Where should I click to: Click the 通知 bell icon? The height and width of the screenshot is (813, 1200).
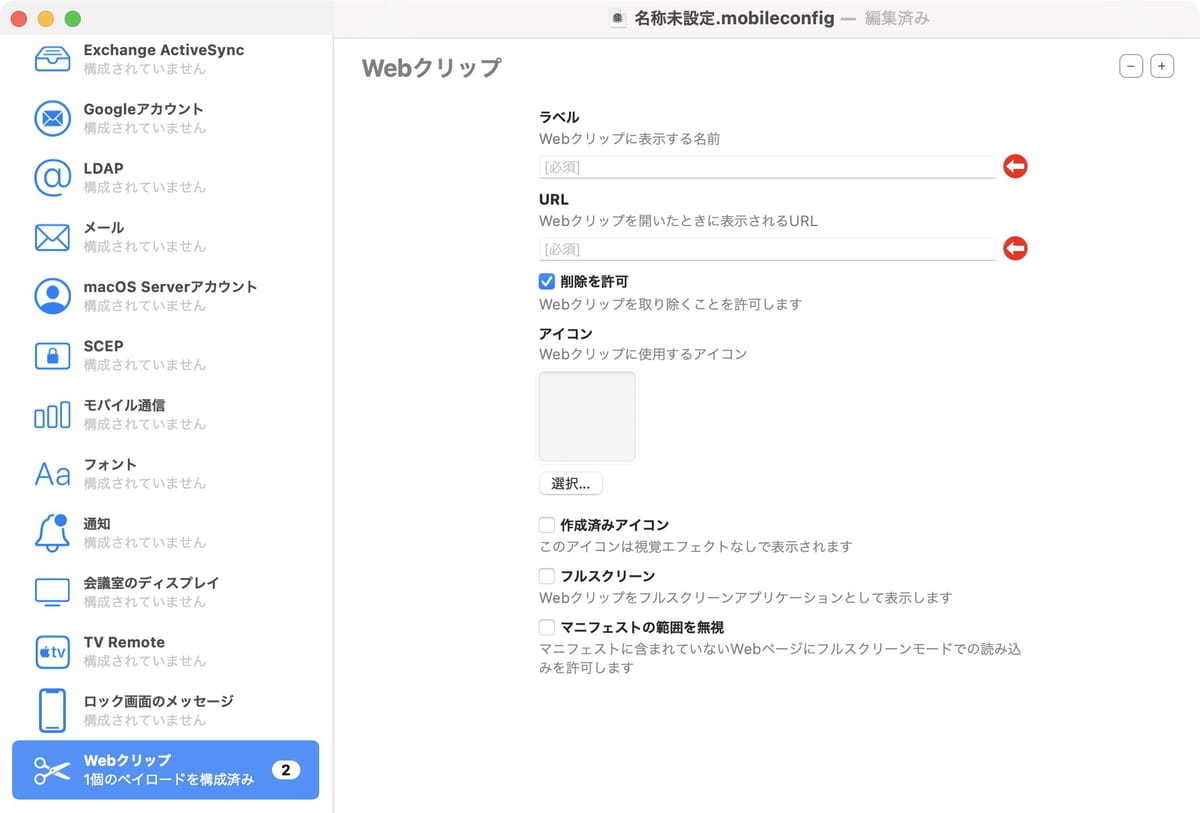pyautogui.click(x=52, y=533)
